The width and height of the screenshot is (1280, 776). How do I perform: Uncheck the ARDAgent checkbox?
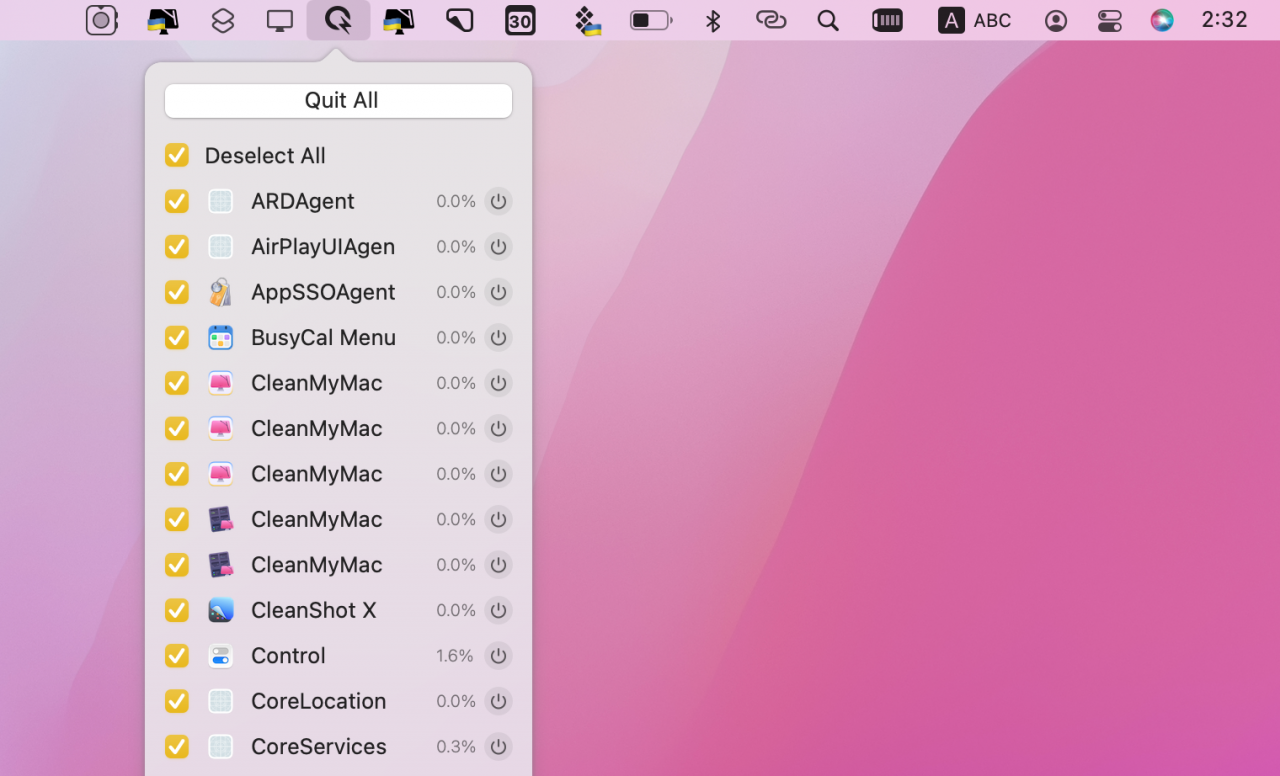coord(177,201)
